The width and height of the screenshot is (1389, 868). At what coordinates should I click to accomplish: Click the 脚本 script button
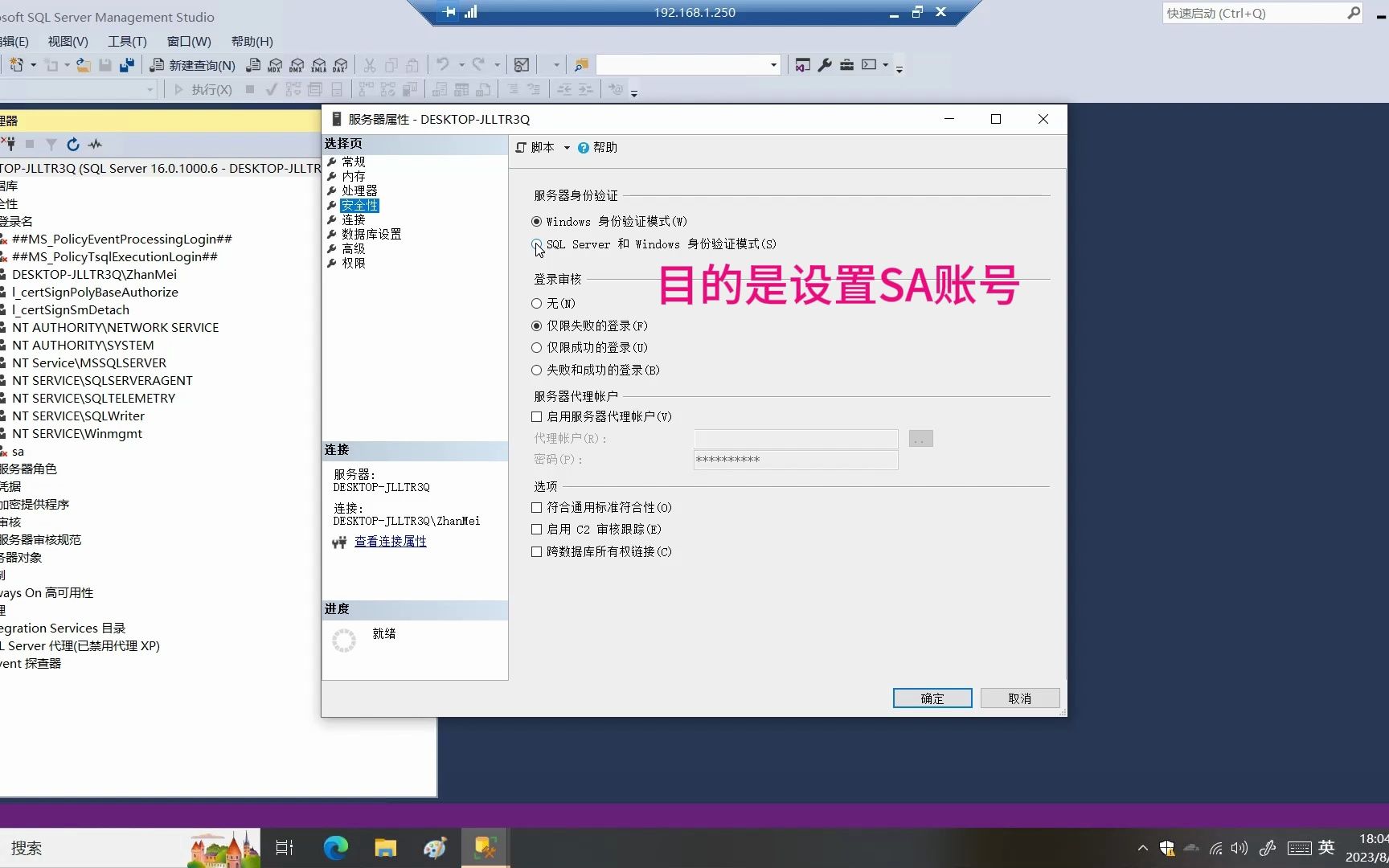click(x=535, y=147)
